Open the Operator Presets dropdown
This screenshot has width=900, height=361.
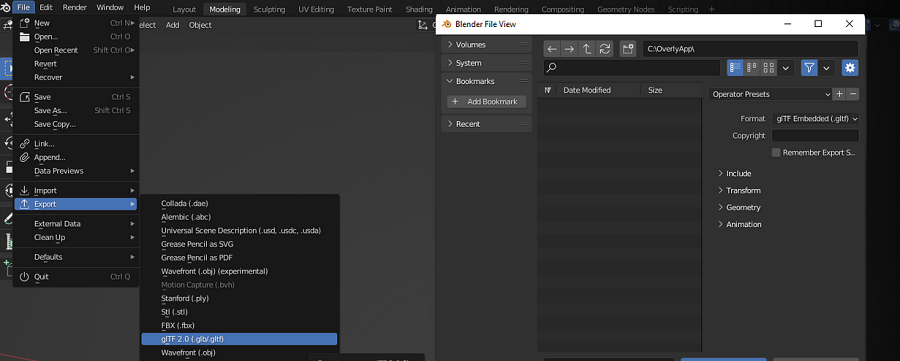click(770, 94)
